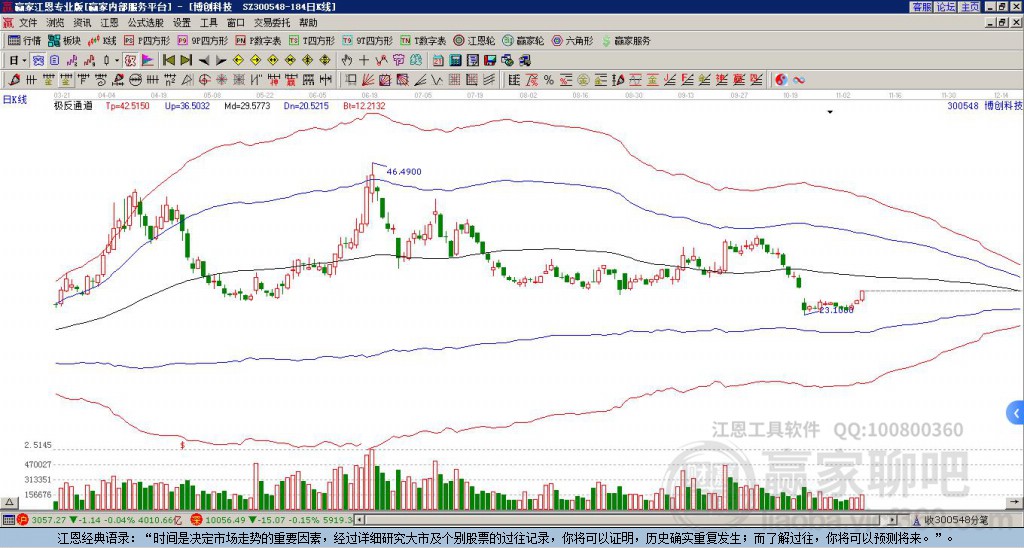Click the 46.4900 high price label
The image size is (1024, 548).
(404, 172)
